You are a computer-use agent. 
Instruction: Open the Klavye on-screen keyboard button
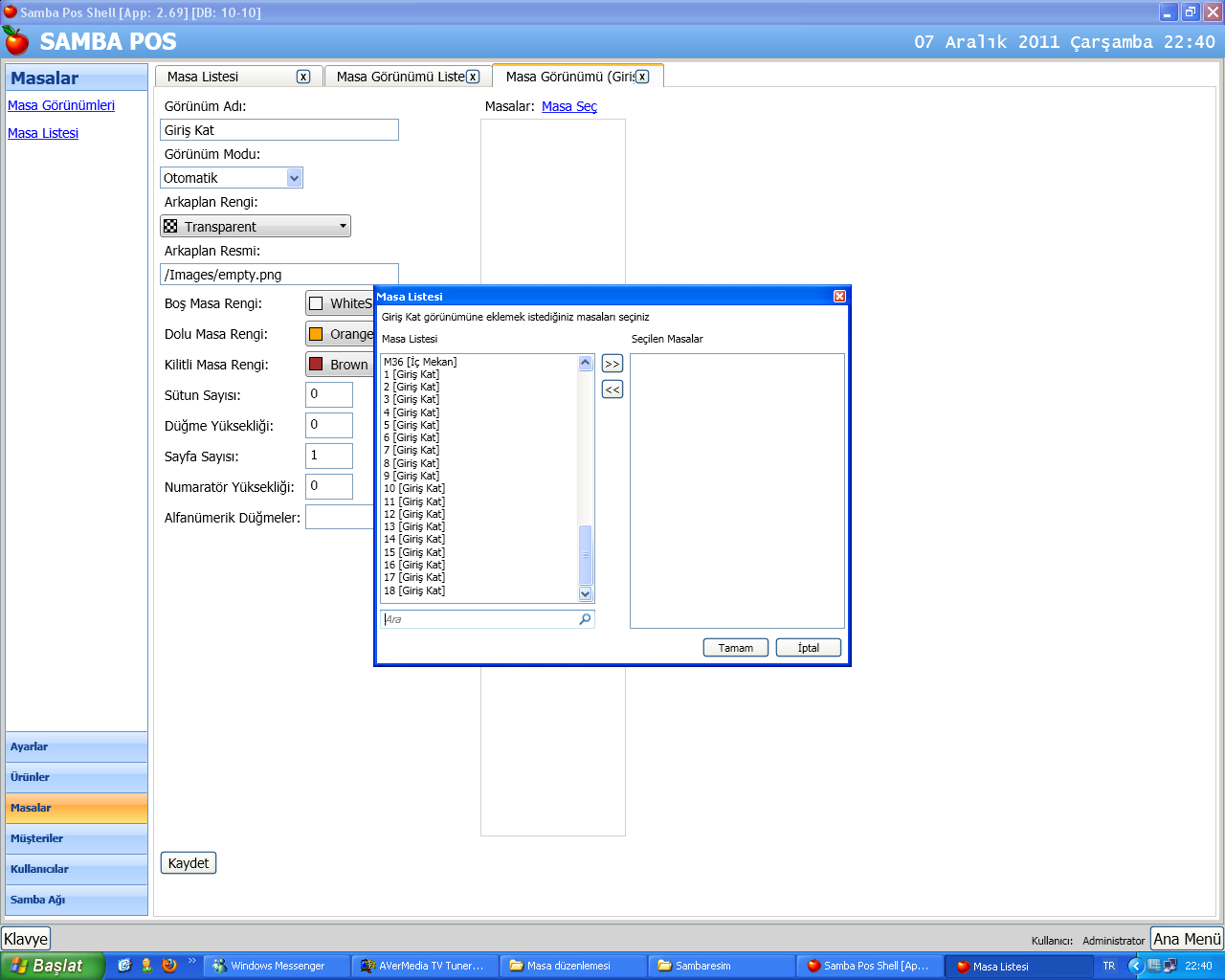[x=26, y=939]
